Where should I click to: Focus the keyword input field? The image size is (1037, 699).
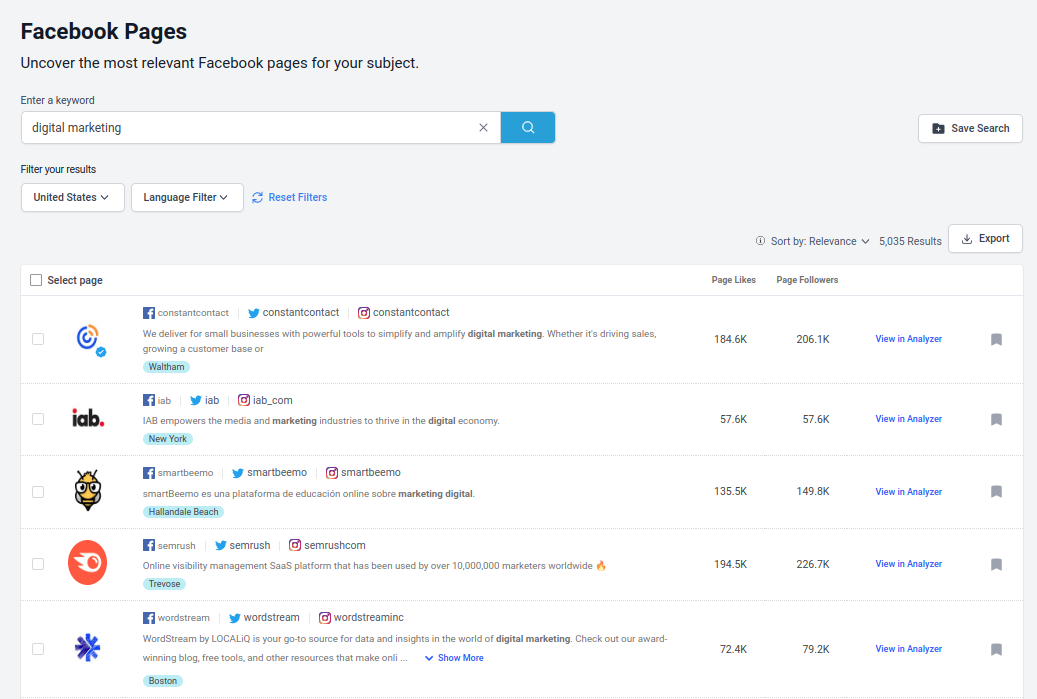click(250, 128)
